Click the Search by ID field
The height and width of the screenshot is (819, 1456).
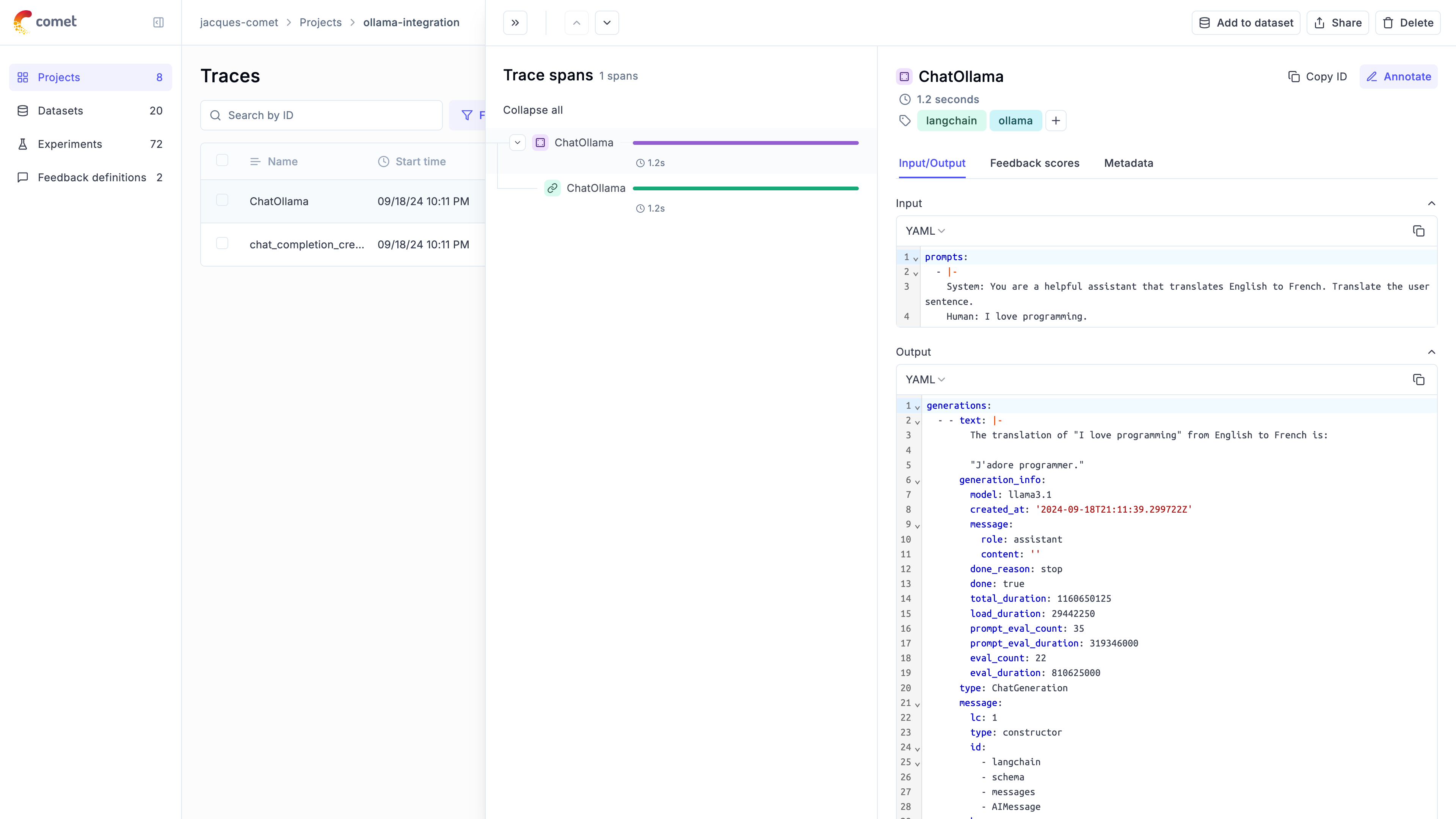coord(328,115)
